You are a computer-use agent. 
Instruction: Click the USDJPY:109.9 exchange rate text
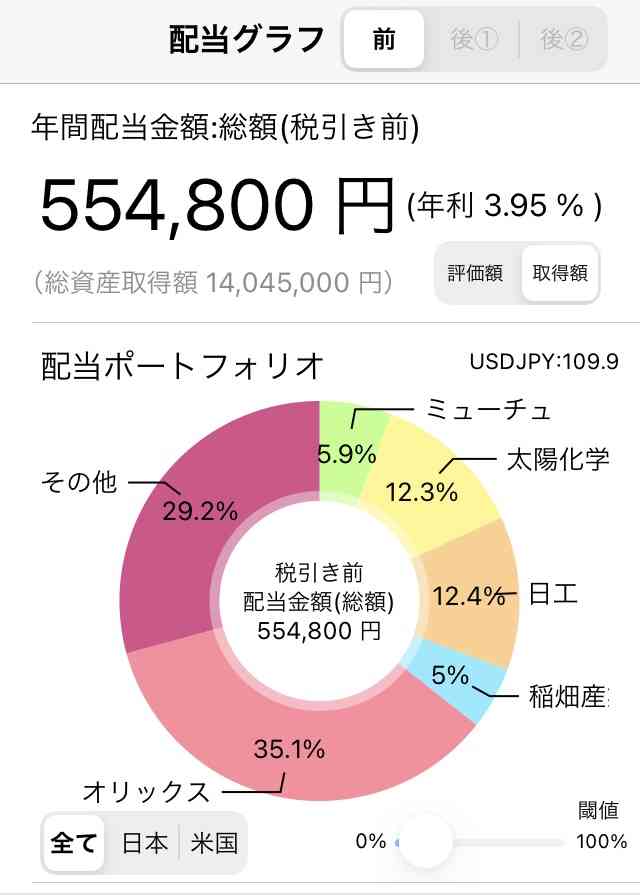point(544,361)
